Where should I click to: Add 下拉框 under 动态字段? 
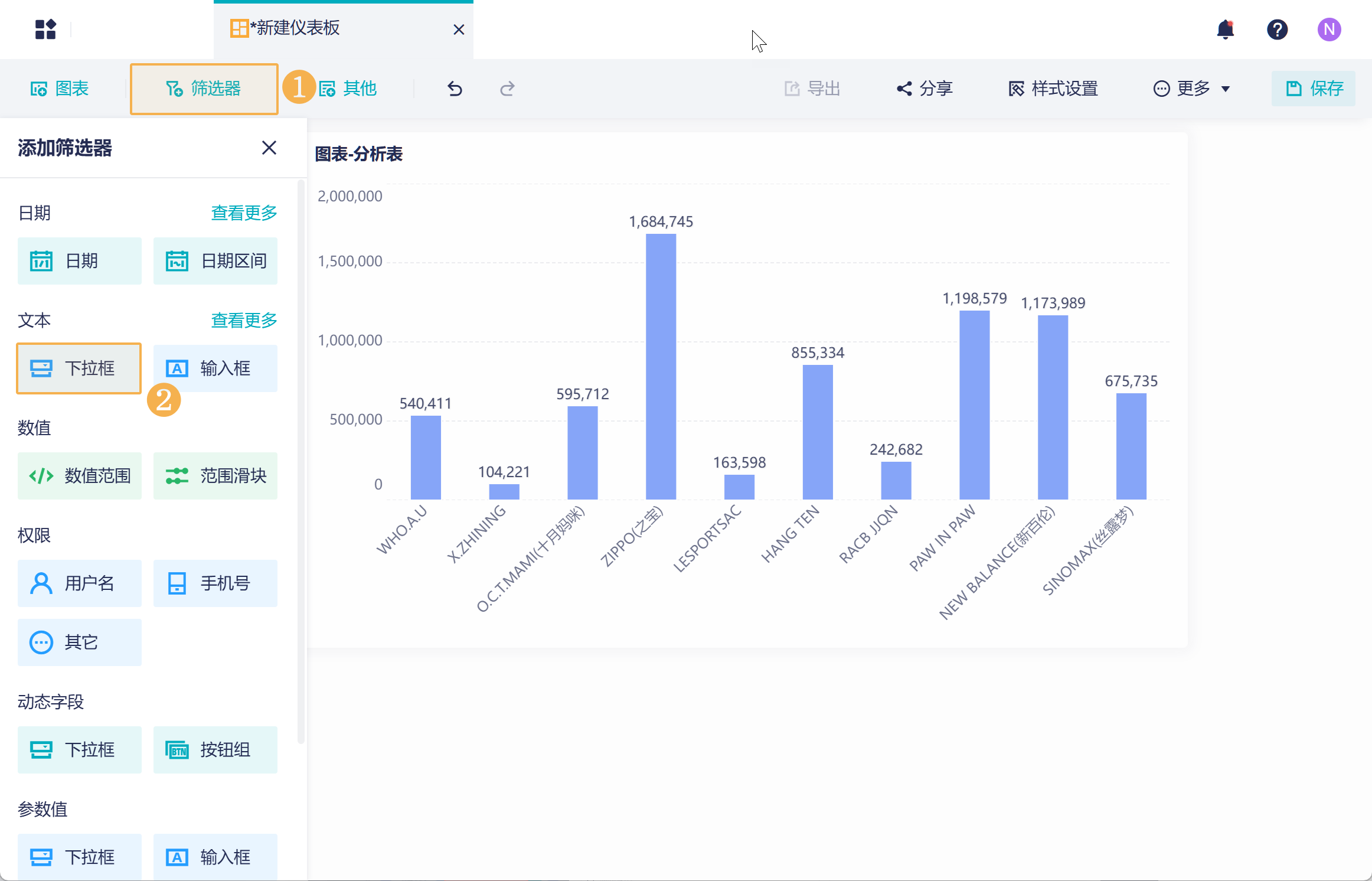[x=80, y=750]
